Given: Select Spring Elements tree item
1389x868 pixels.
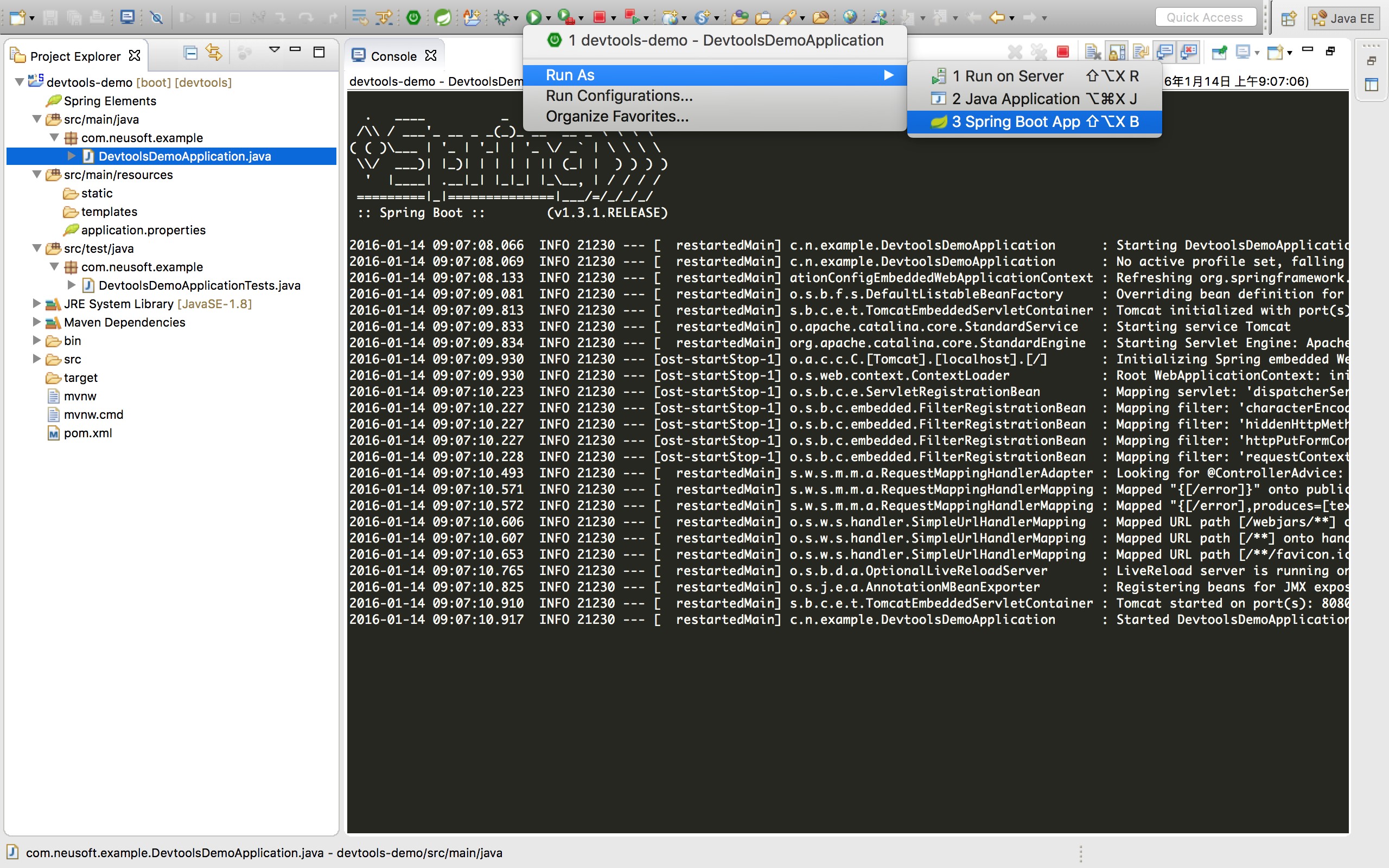Looking at the screenshot, I should click(101, 101).
